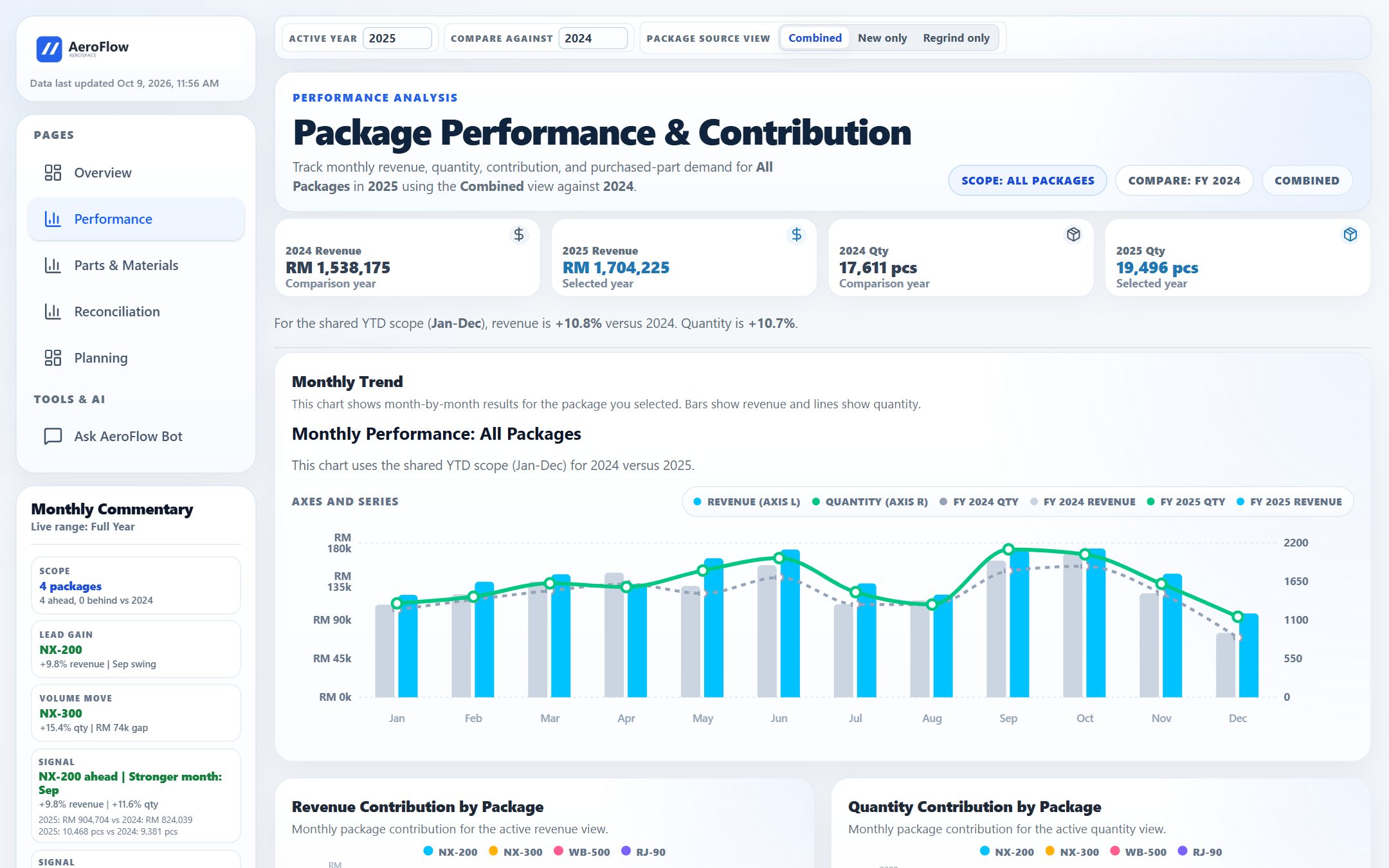Switch to New only source view

[882, 38]
